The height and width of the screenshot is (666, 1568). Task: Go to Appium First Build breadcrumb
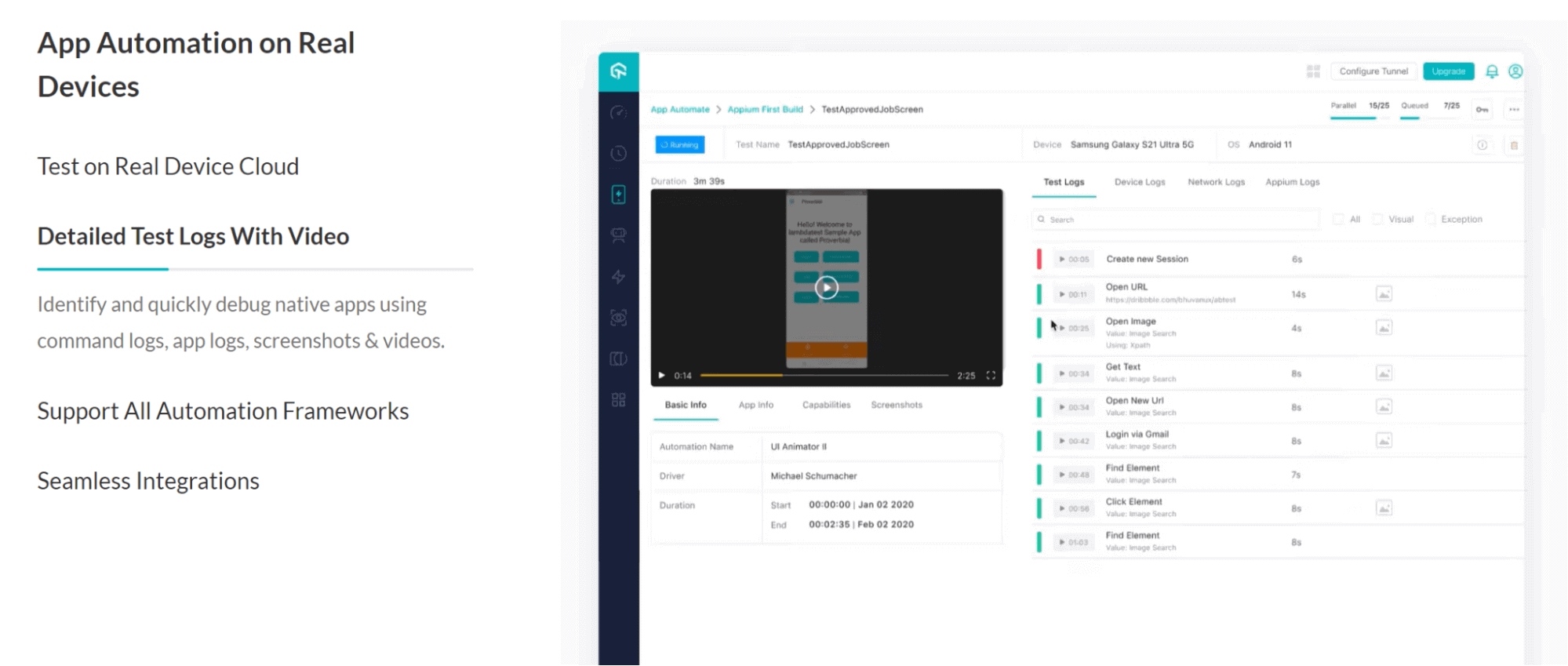(765, 110)
